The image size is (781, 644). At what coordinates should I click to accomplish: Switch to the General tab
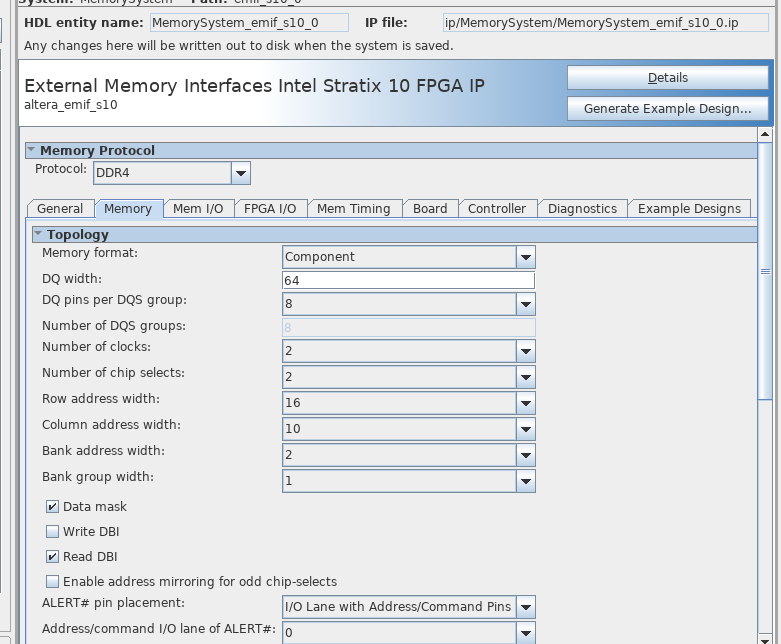pyautogui.click(x=60, y=209)
